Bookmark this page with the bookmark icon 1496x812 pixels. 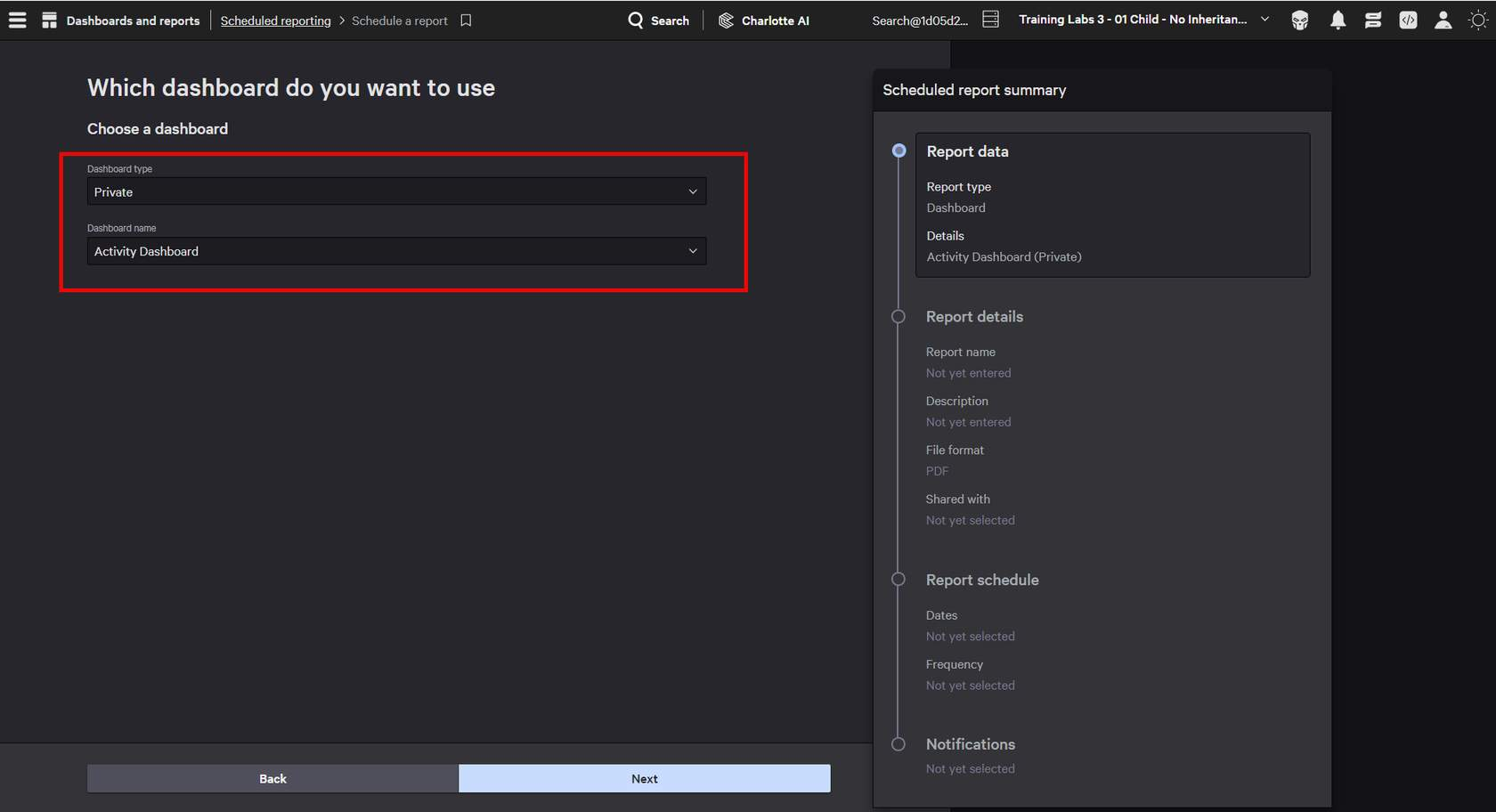(466, 20)
